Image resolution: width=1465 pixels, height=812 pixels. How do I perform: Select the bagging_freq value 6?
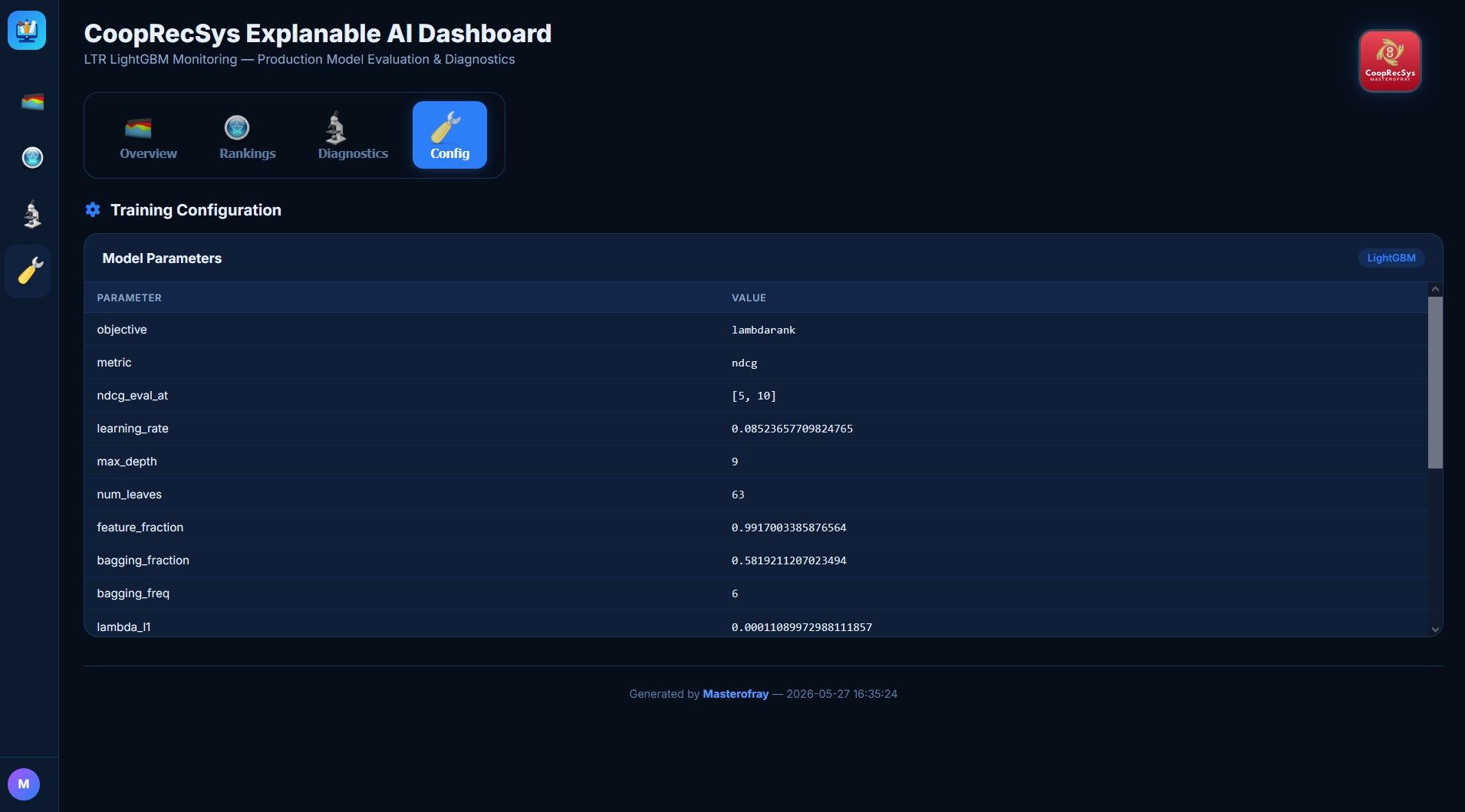pyautogui.click(x=735, y=593)
